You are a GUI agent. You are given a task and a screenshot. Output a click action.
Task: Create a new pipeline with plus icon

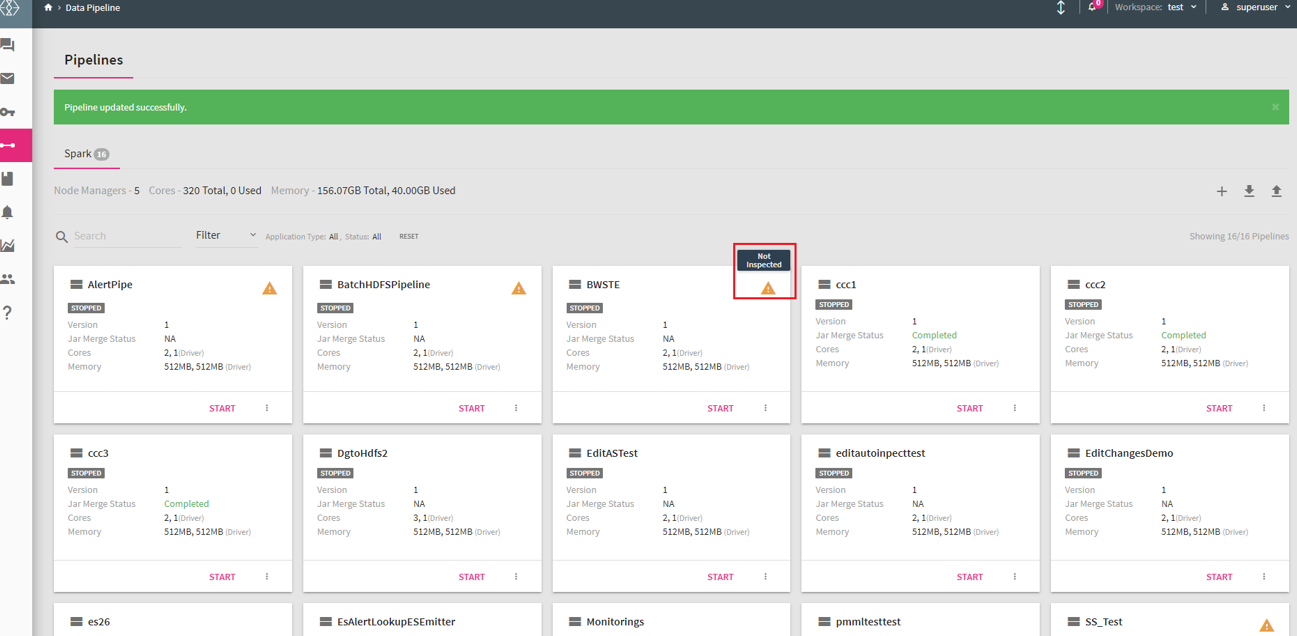click(1221, 191)
